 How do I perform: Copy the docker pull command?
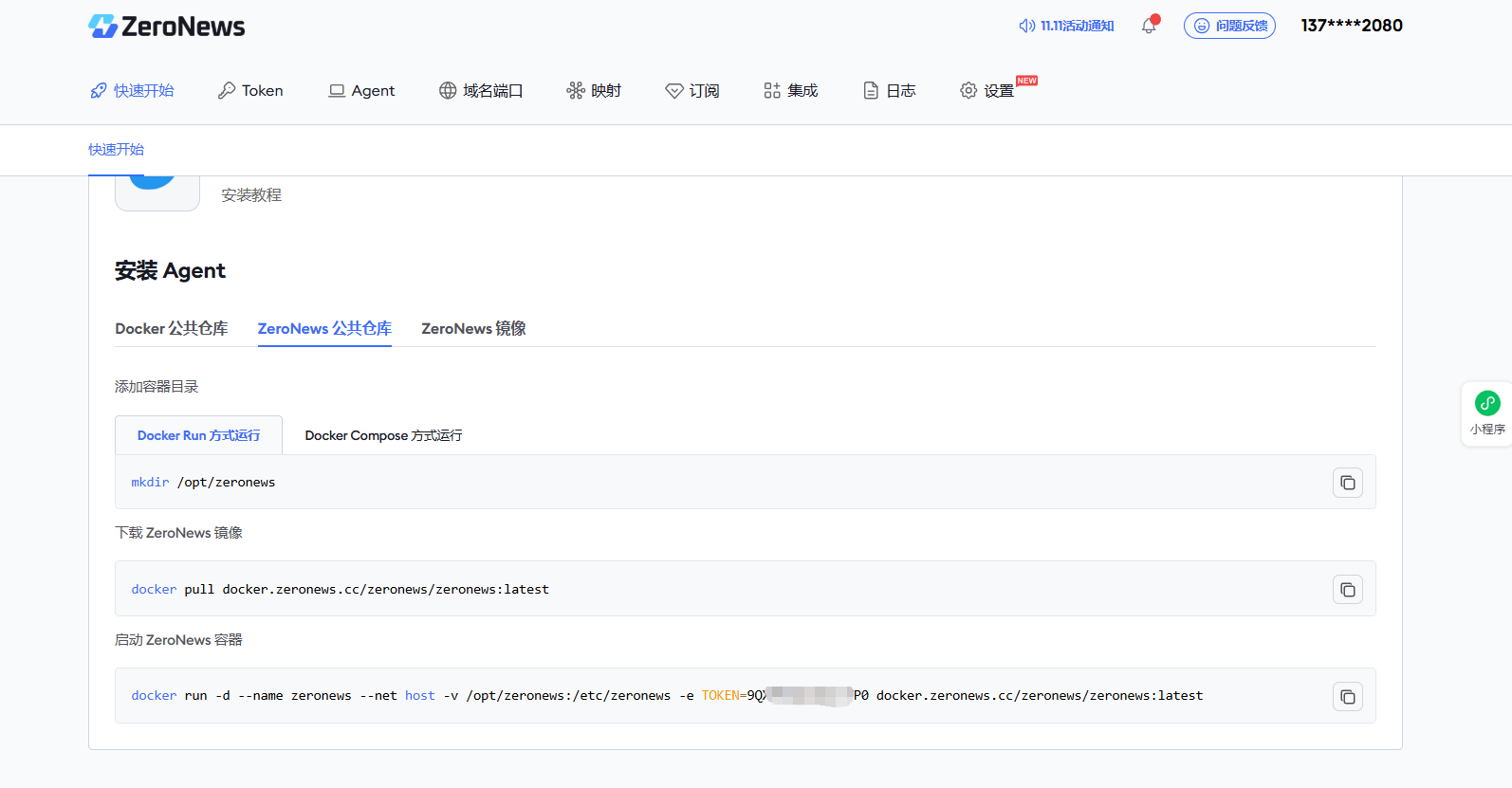click(1348, 590)
